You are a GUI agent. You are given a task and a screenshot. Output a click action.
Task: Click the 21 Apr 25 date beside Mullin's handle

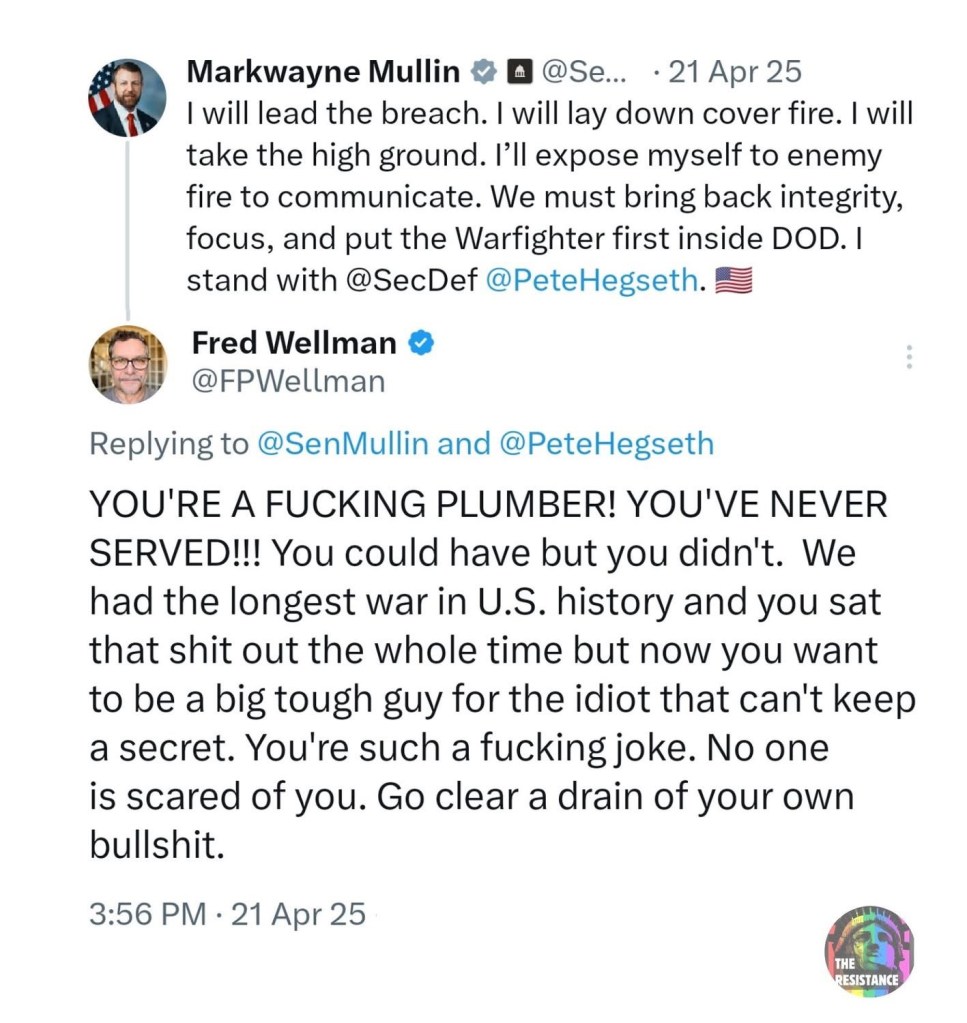click(x=734, y=72)
